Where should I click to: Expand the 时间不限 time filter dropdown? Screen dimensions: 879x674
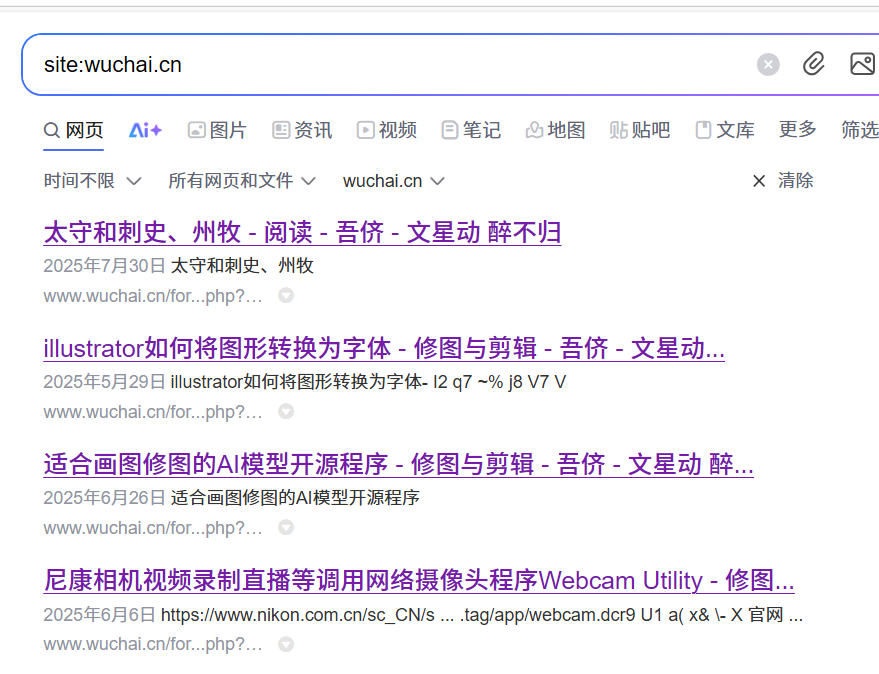click(x=92, y=181)
